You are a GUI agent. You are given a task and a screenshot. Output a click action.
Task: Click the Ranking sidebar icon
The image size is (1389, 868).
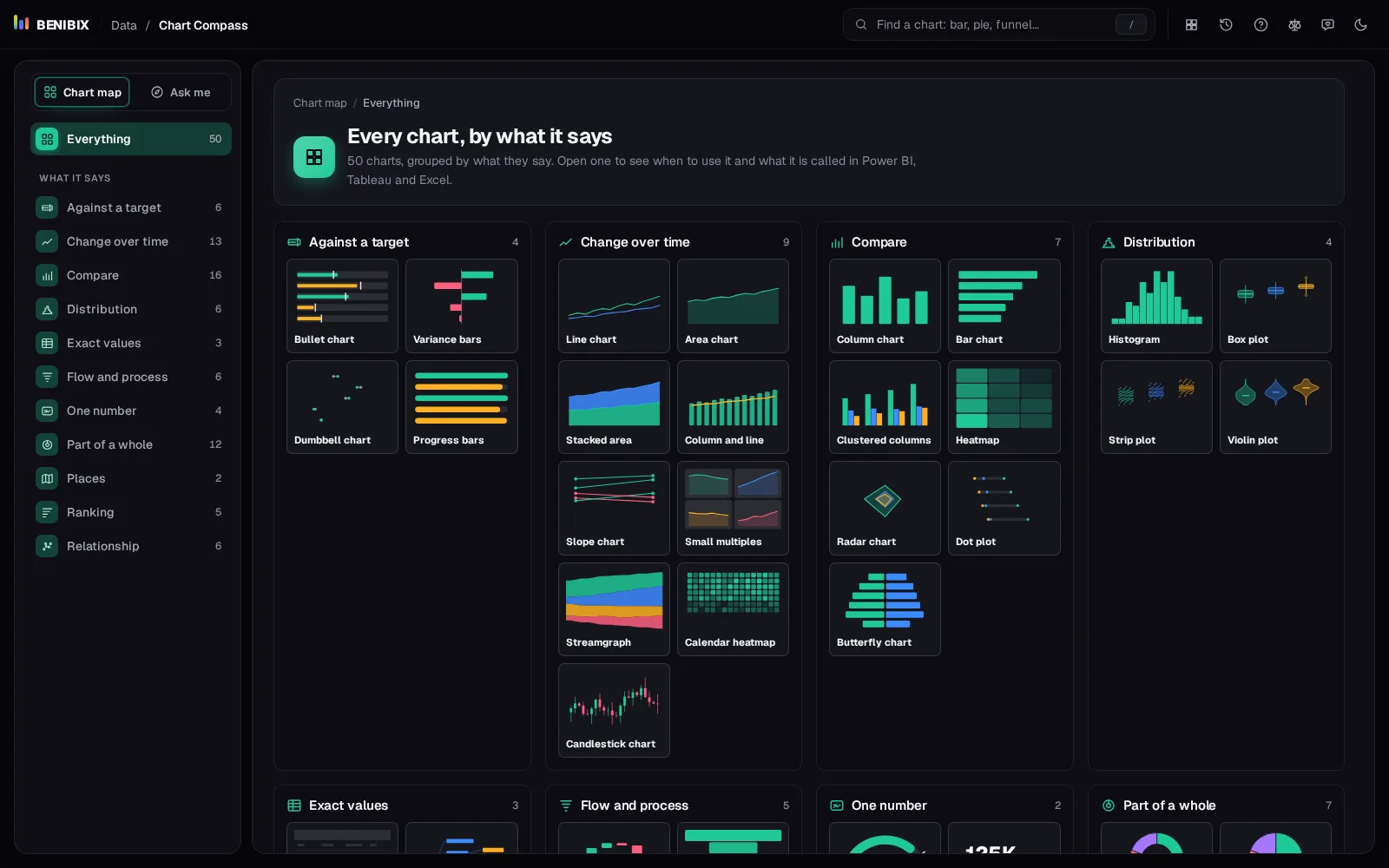coord(47,512)
